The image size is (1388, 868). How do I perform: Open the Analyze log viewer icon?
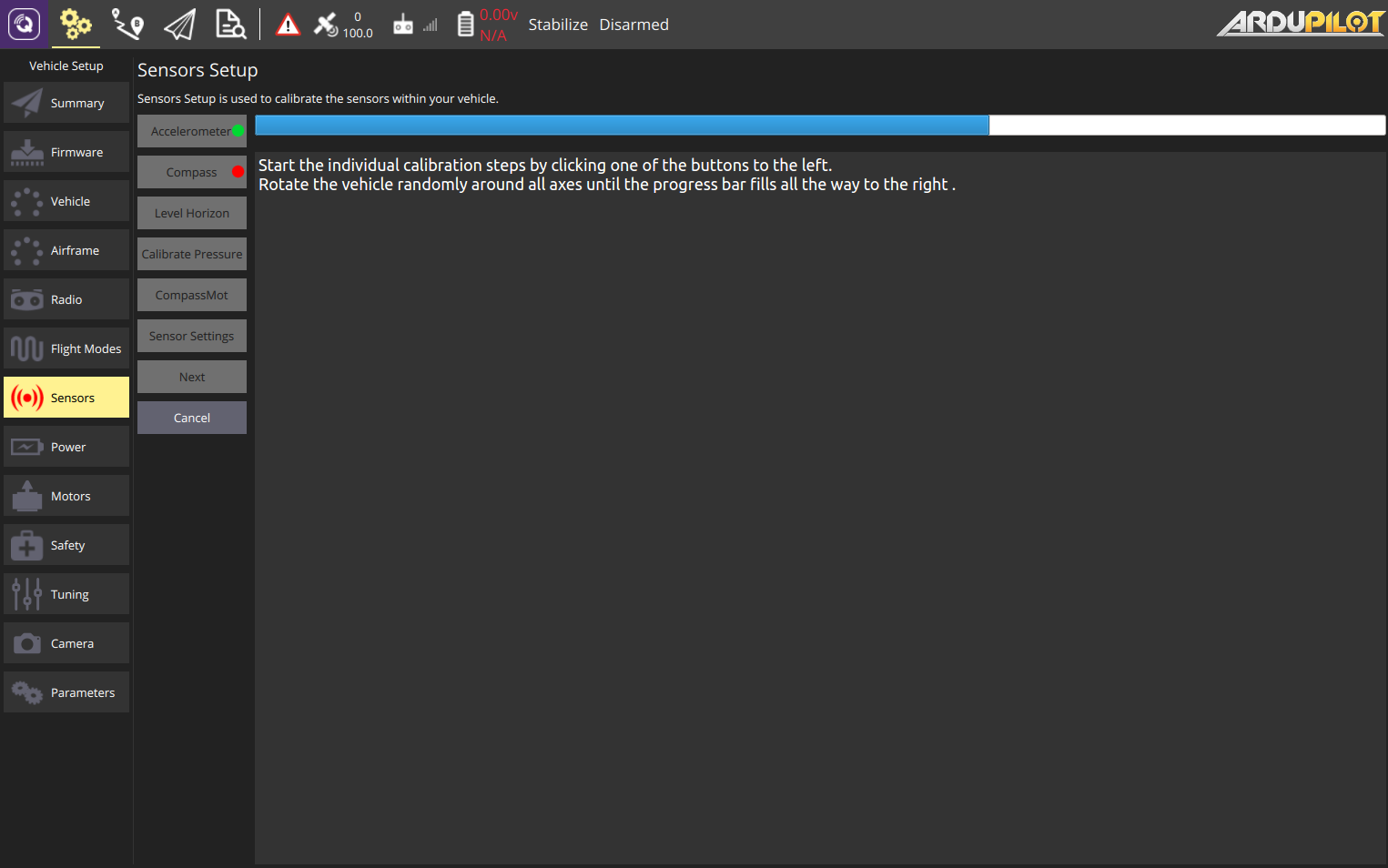pyautogui.click(x=230, y=25)
